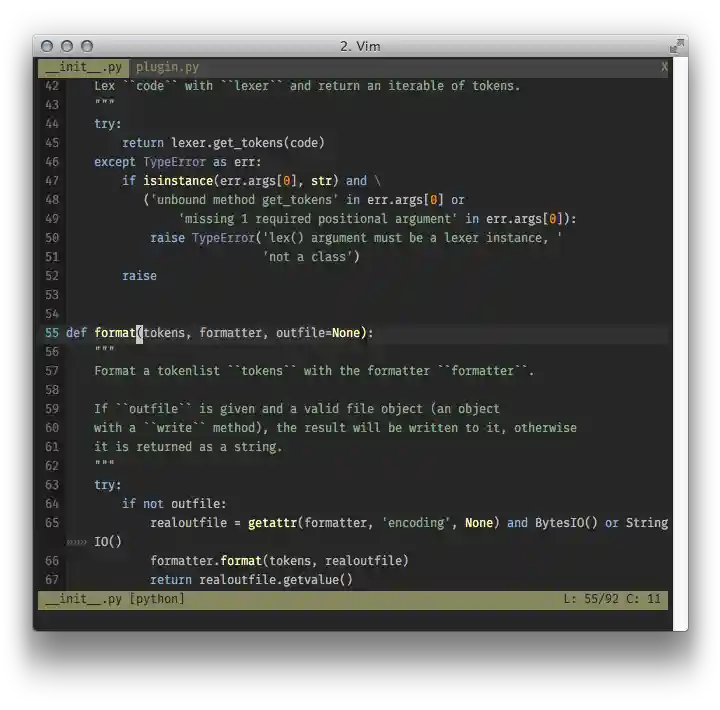Viewport: 720px width, 710px height.
Task: Click the 'not a class' string on line 51
Action: click(307, 257)
